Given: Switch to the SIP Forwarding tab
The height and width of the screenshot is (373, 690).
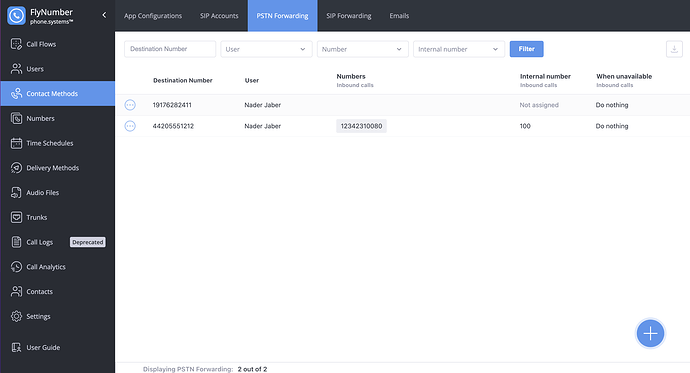Looking at the screenshot, I should tap(349, 16).
